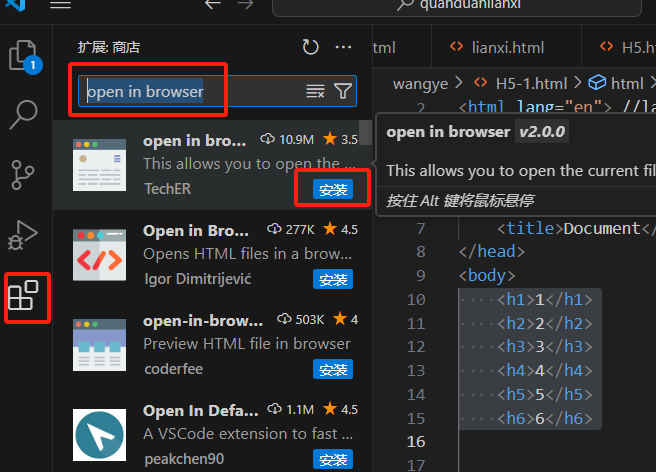
Task: Select the Open in Bro... title by Igor
Action: pyautogui.click(x=195, y=231)
